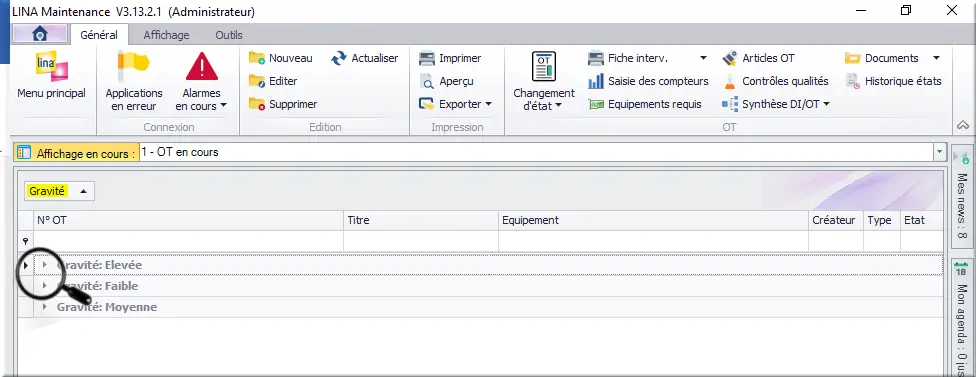Click the Nouveau folder icon

tap(257, 58)
